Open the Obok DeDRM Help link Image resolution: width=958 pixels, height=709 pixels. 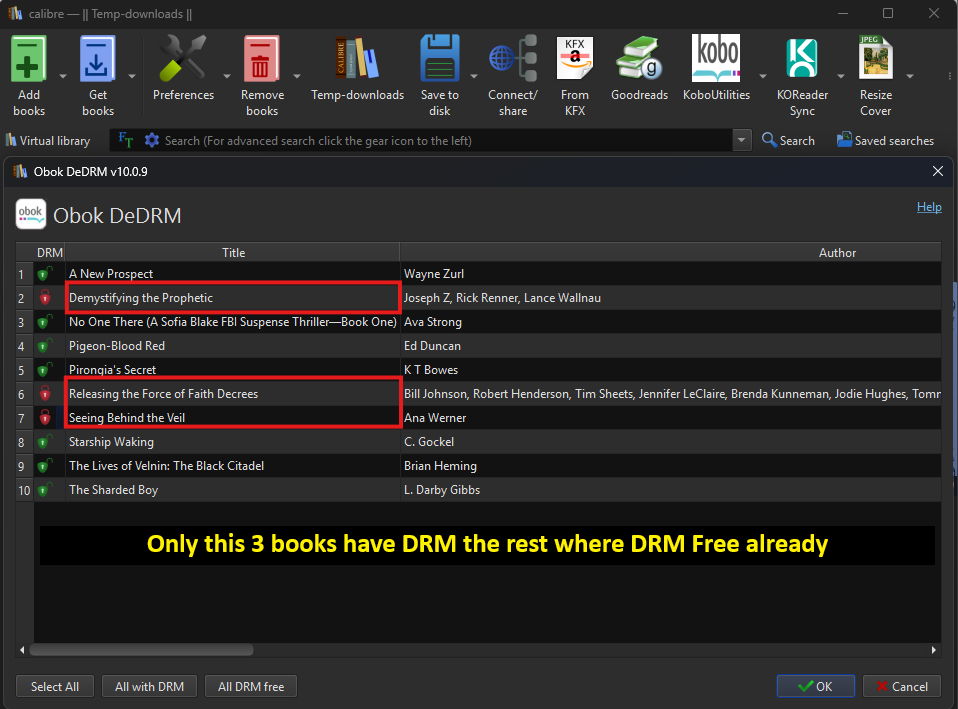[928, 207]
